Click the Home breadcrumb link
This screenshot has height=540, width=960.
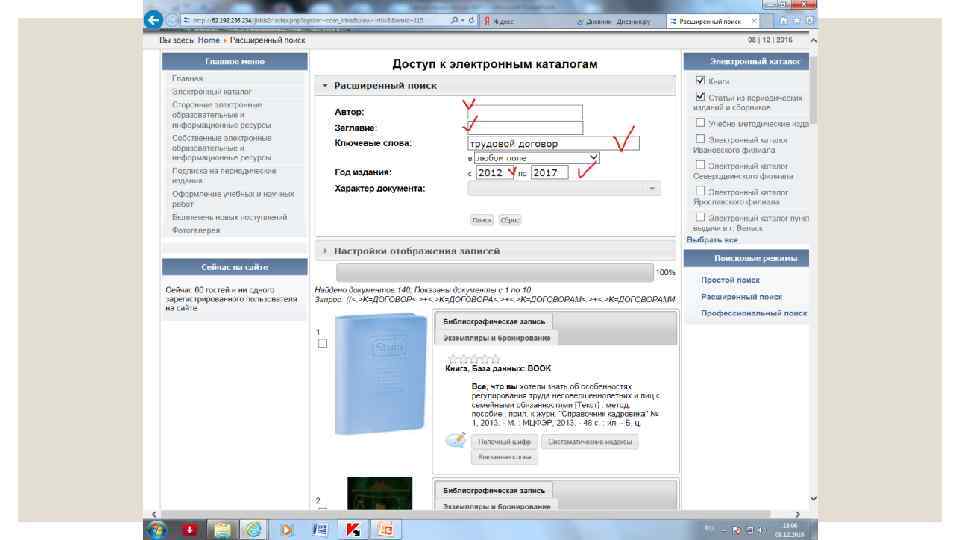tap(208, 40)
